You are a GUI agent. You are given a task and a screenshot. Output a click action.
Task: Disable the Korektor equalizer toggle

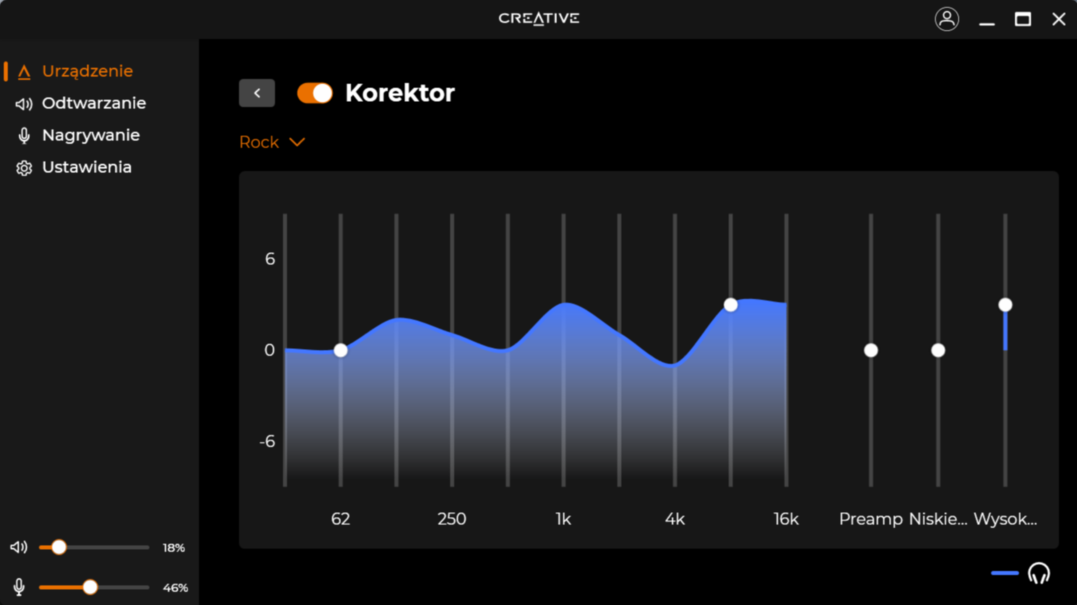pos(315,93)
